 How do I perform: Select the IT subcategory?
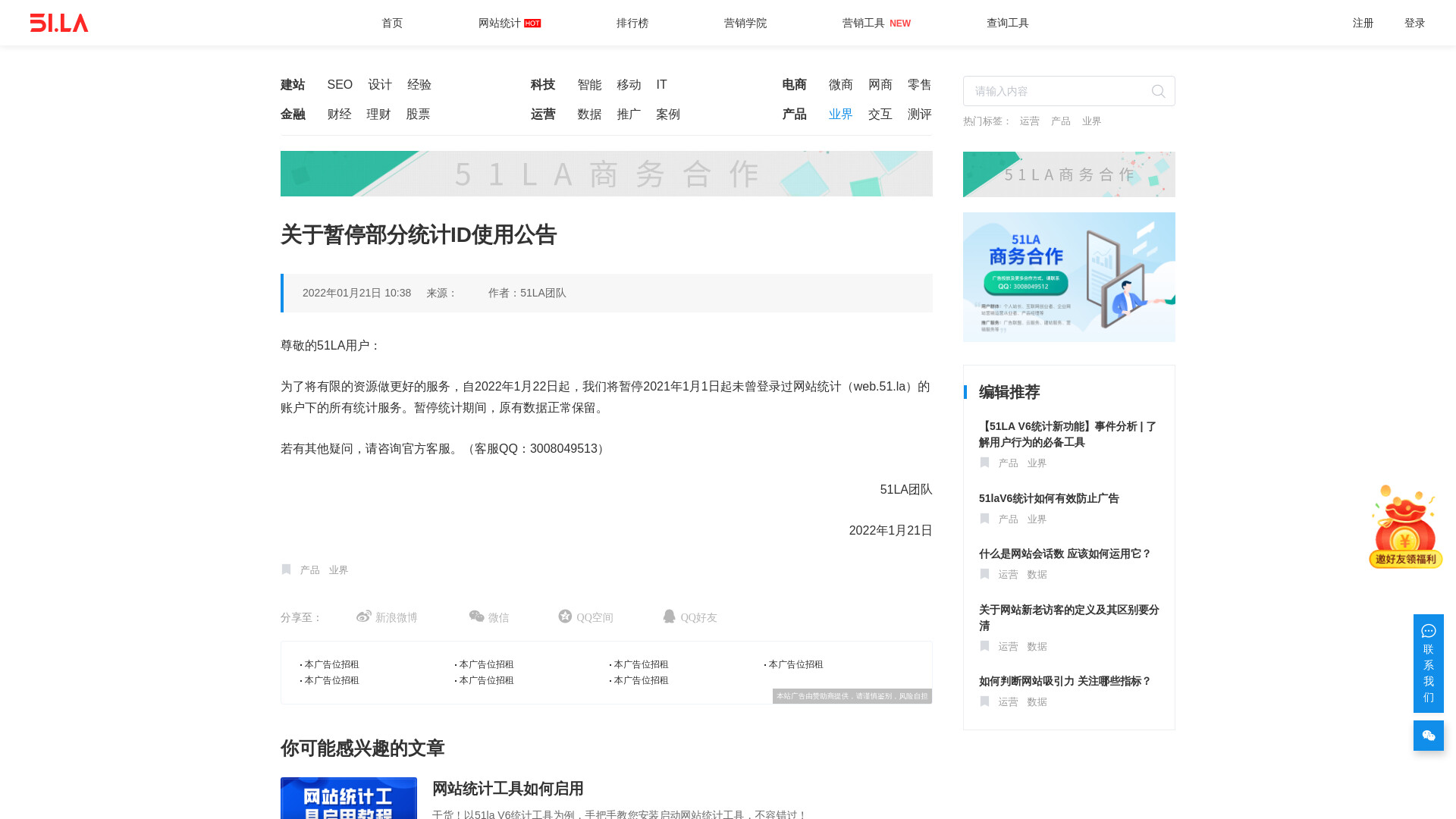[x=662, y=85]
